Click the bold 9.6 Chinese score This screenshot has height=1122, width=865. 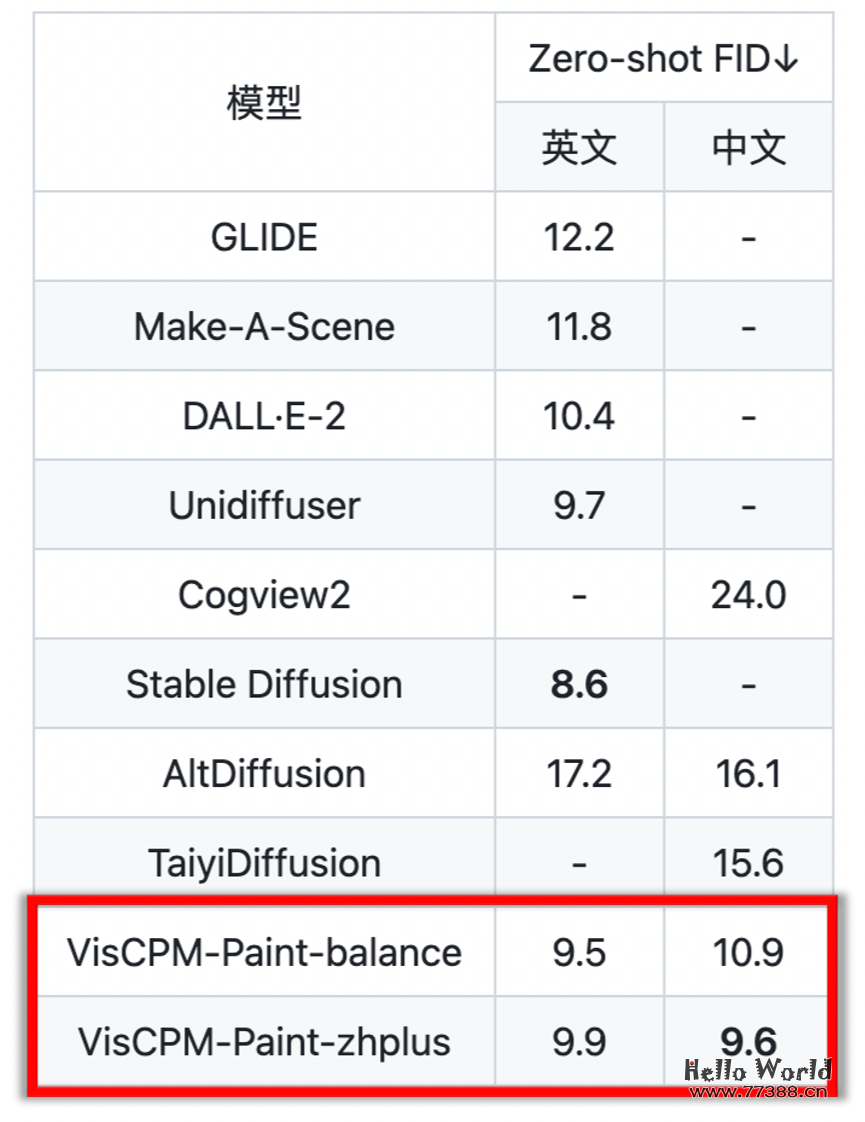tap(748, 1040)
